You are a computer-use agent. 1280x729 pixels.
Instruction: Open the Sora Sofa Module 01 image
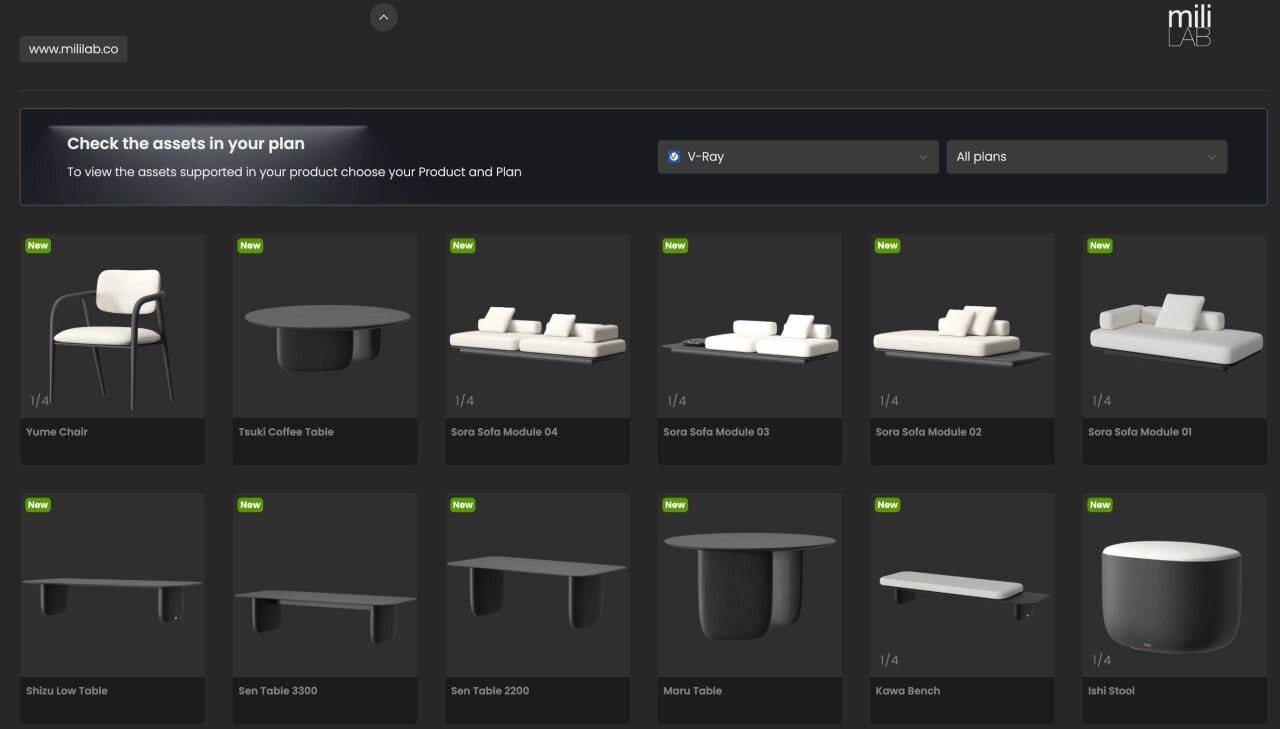click(x=1175, y=326)
